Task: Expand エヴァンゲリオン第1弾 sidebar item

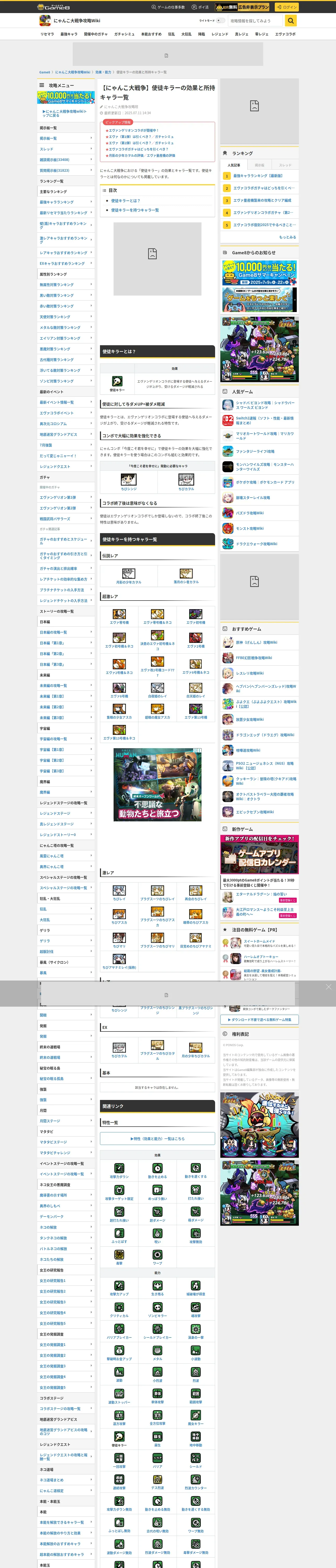Action: (66, 497)
